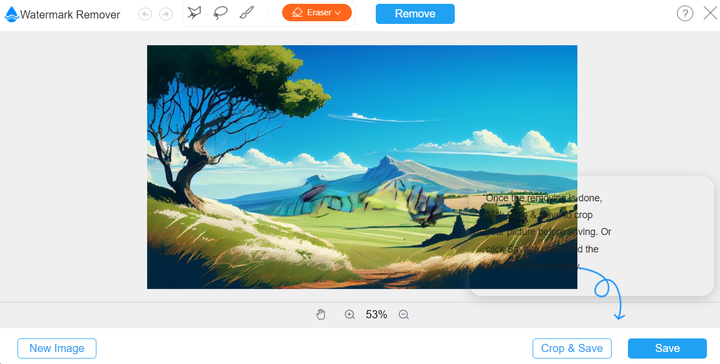Zoom in with the plus magnifier
Image resolution: width=720 pixels, height=364 pixels.
point(349,314)
